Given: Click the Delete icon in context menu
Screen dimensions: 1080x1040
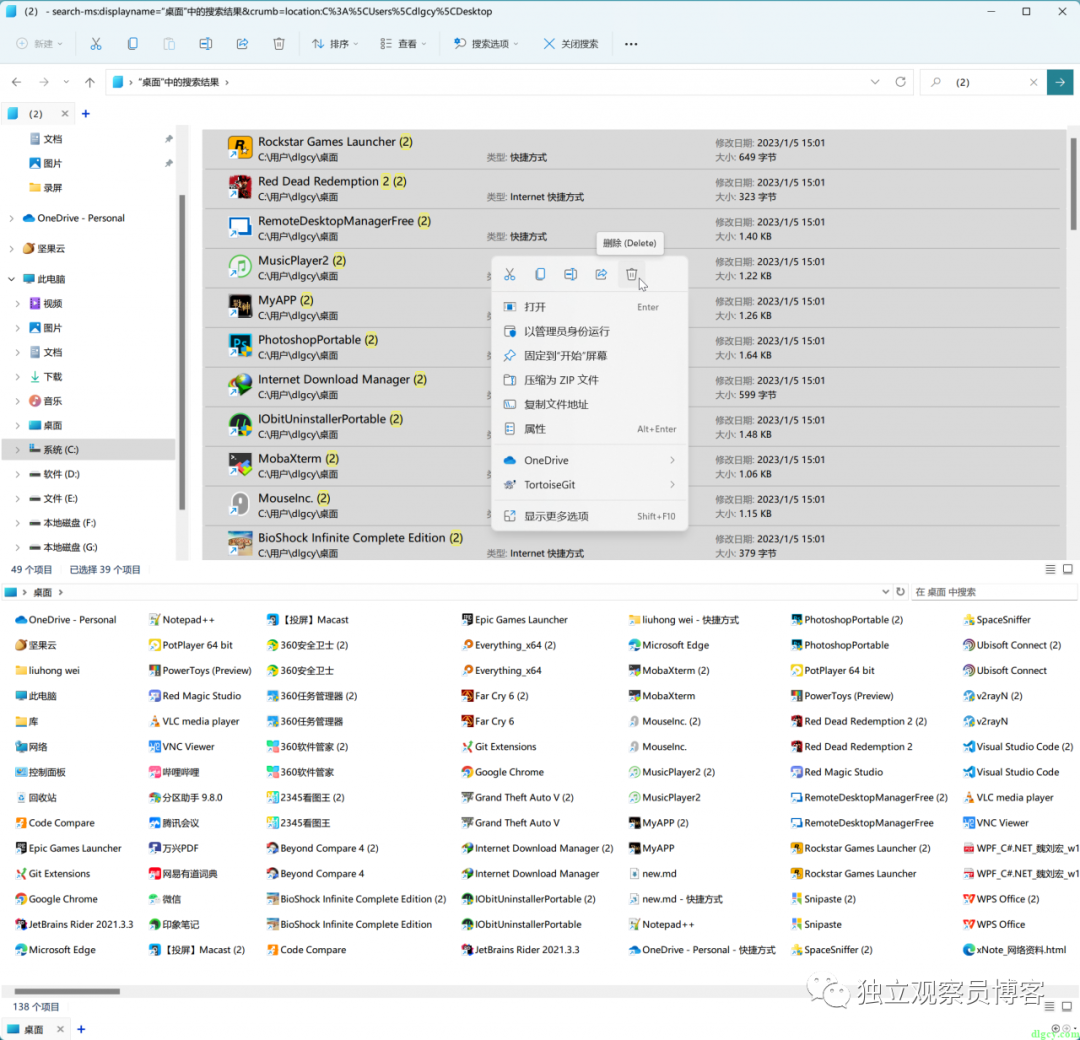Looking at the screenshot, I should [x=632, y=274].
